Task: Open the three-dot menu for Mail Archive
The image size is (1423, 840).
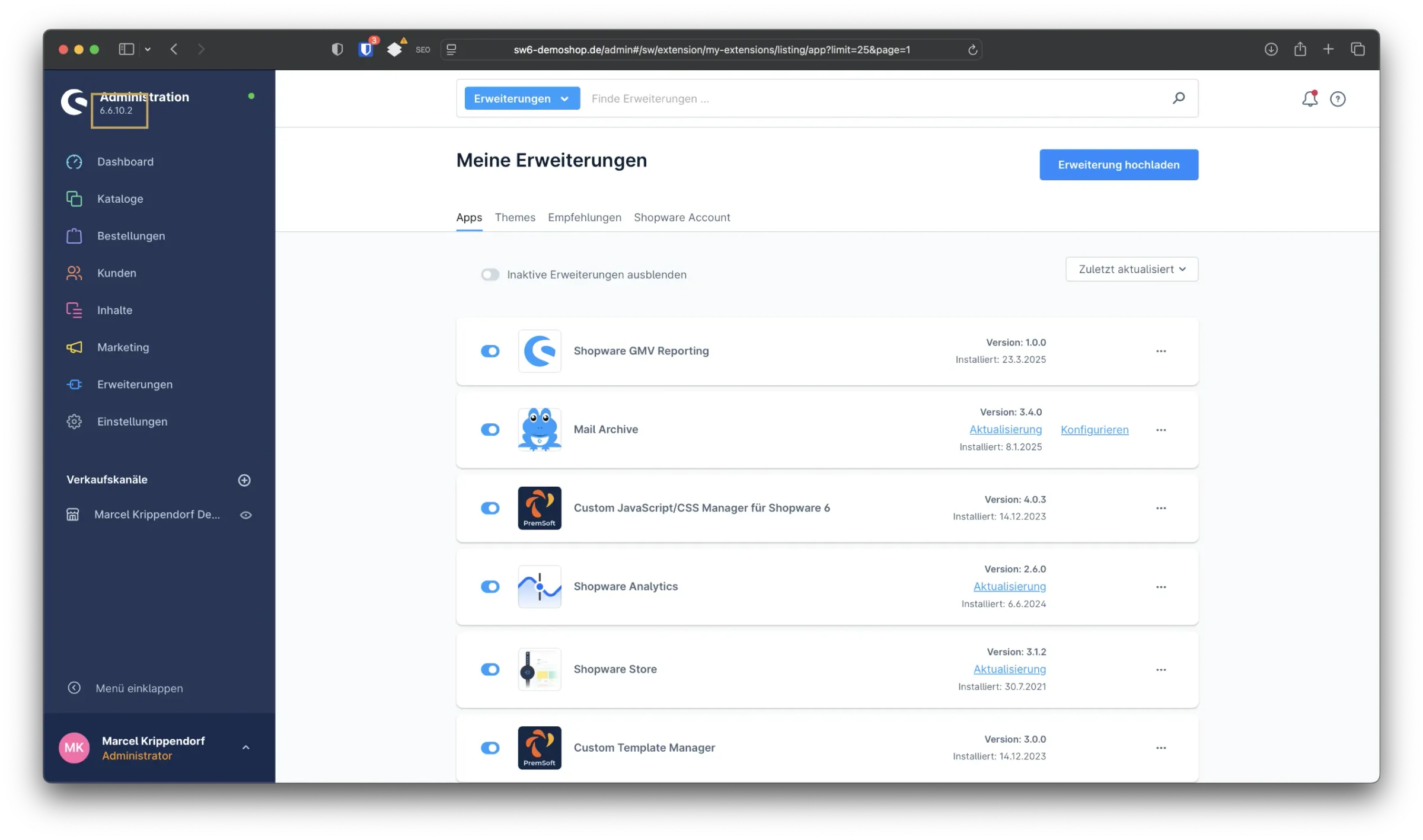Action: coord(1160,430)
